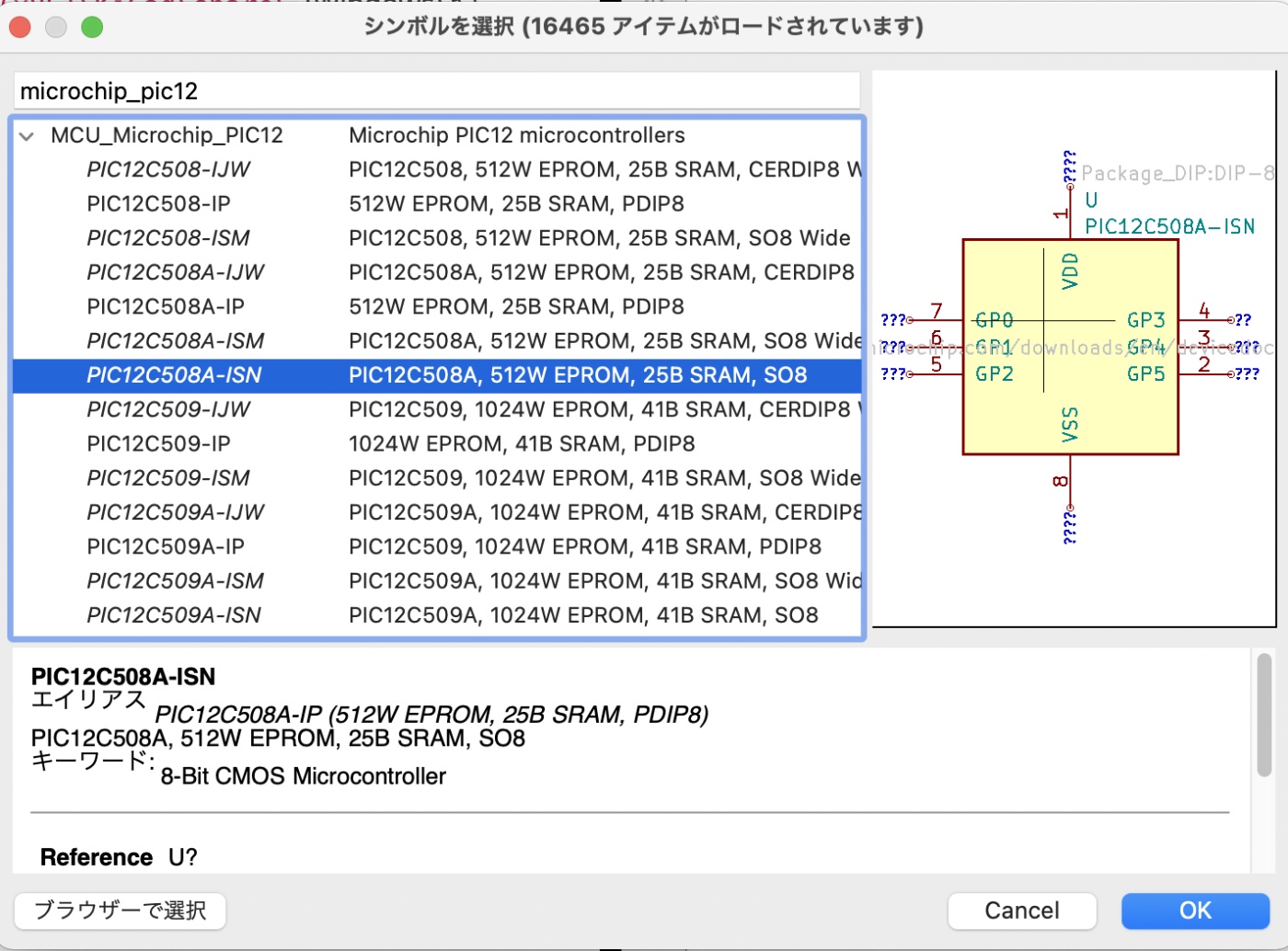Select the PIC12C508-IJW symbol

(x=437, y=169)
